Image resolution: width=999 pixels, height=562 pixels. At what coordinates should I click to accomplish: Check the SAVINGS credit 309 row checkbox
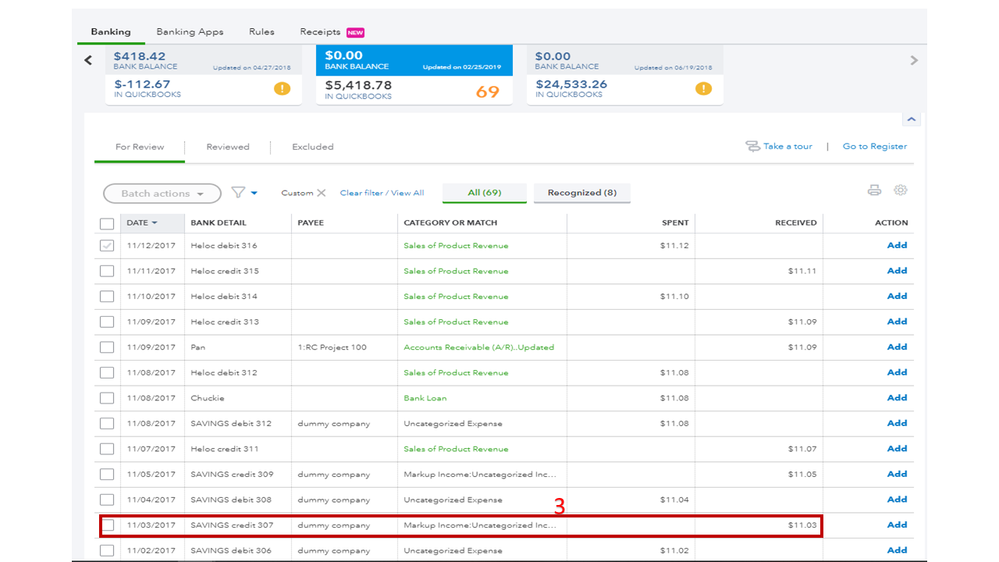(107, 475)
